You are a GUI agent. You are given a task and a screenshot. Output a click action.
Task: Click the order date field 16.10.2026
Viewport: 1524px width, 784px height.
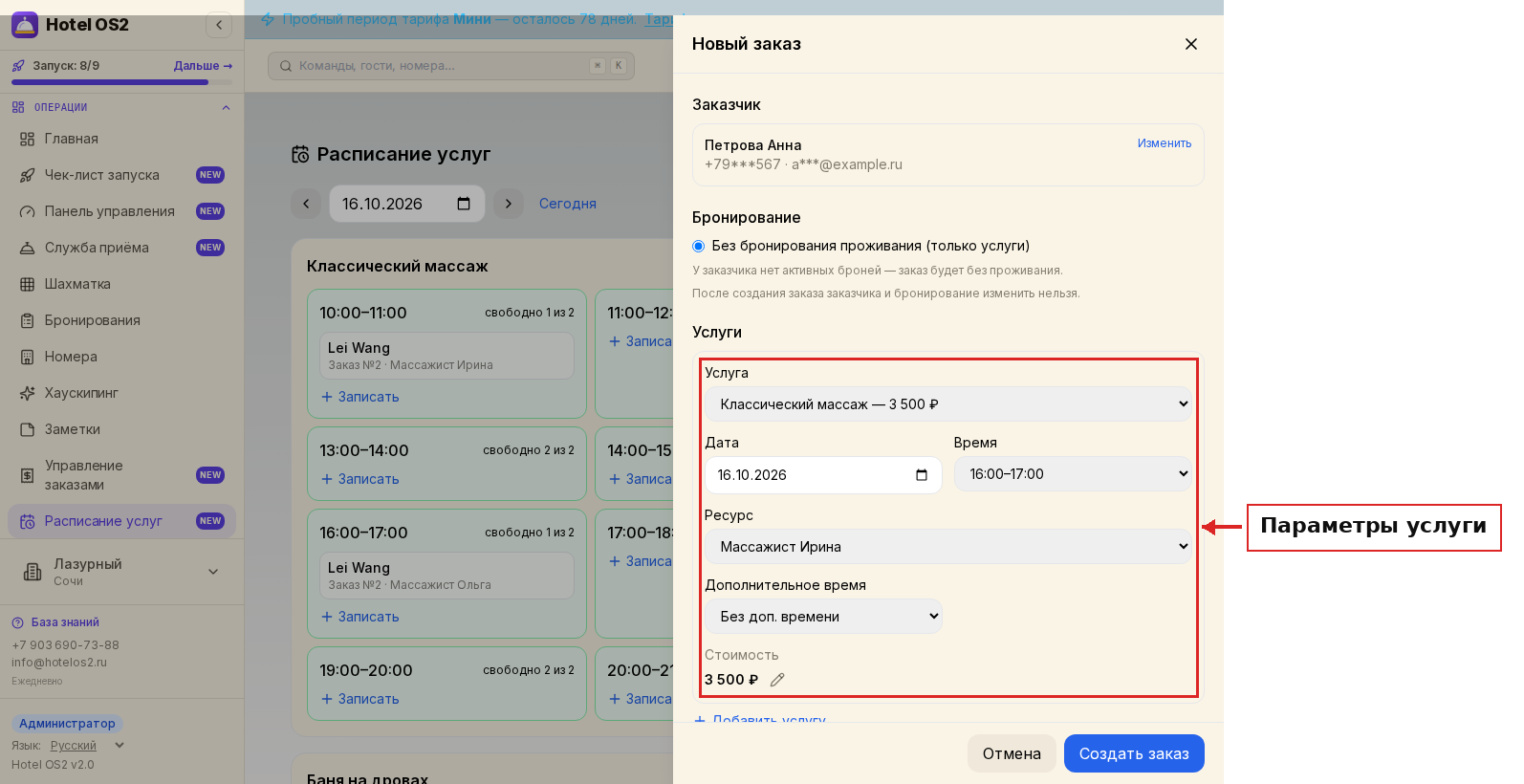(823, 475)
